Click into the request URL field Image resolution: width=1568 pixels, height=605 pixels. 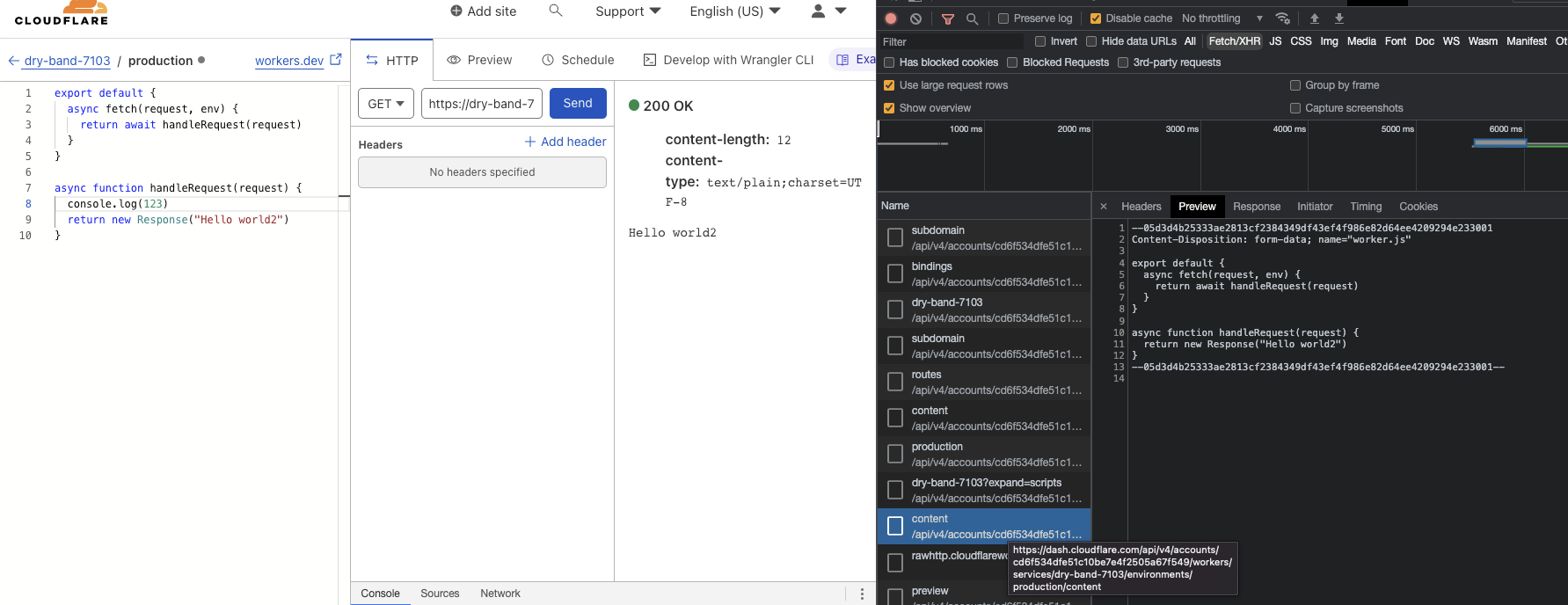tap(482, 104)
